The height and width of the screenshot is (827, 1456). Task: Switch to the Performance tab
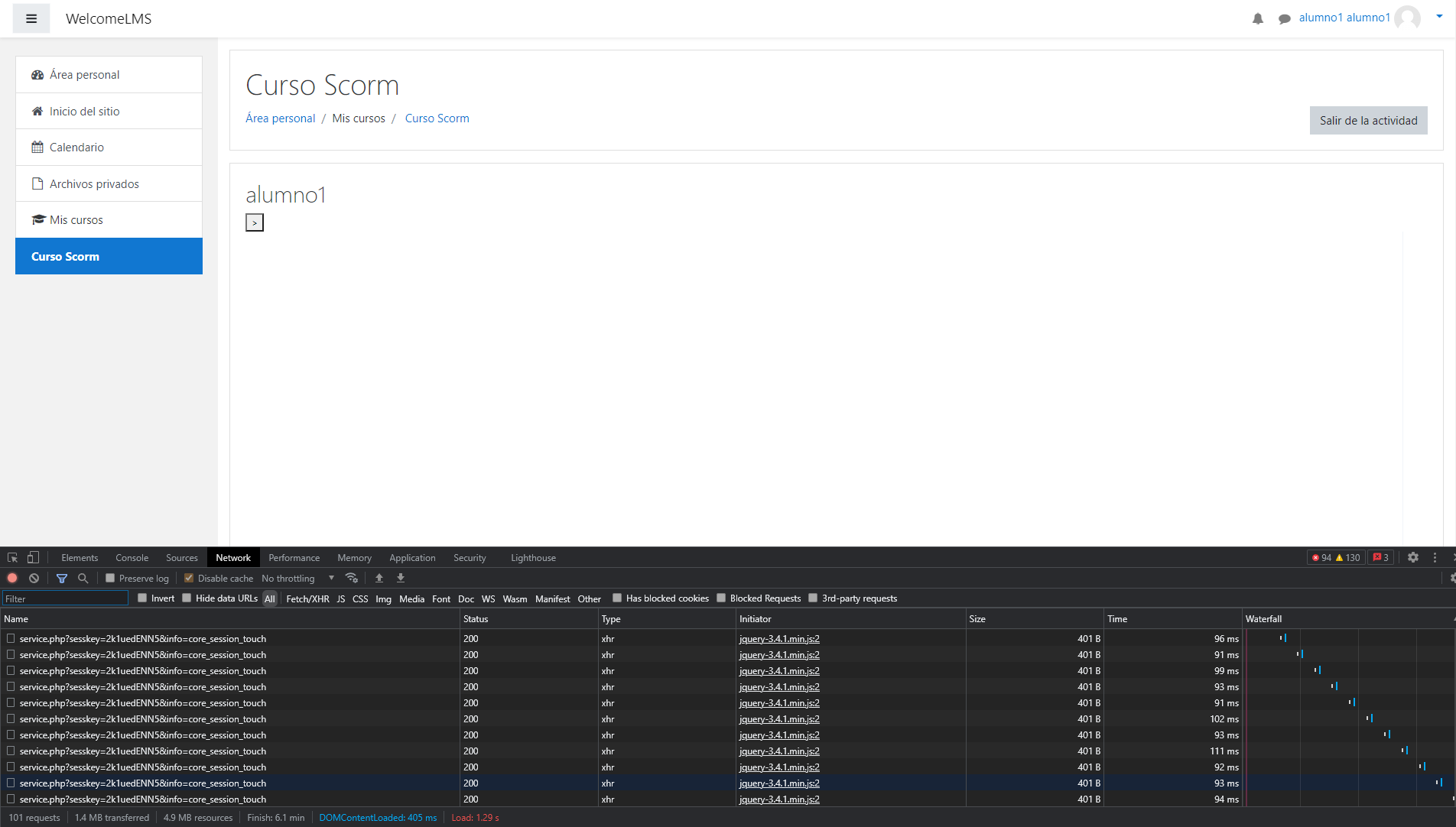click(294, 558)
